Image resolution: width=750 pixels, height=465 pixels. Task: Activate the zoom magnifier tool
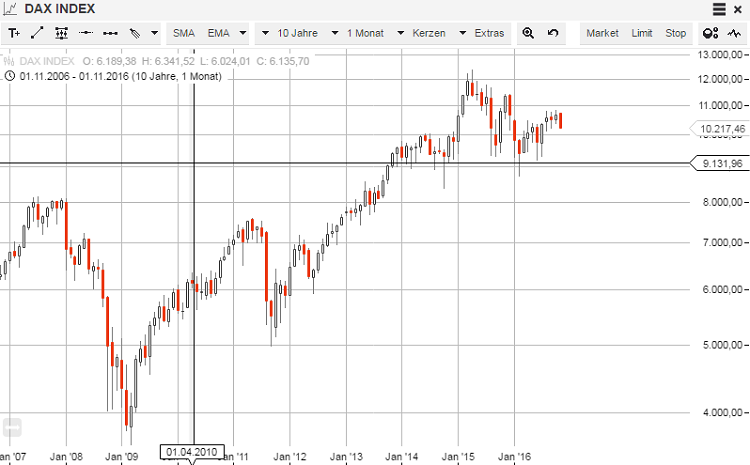(528, 33)
